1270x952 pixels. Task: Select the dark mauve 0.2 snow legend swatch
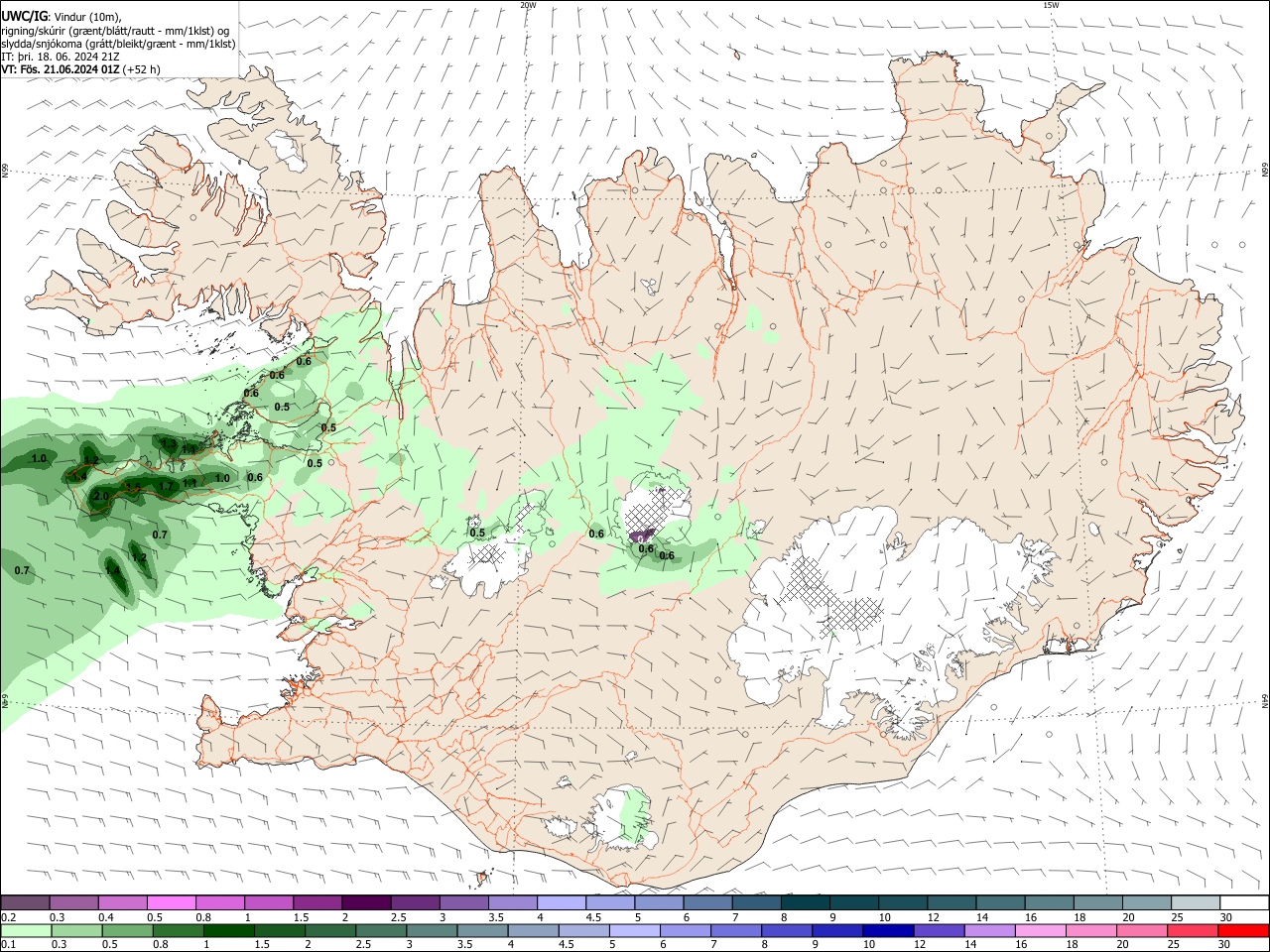[x=25, y=902]
